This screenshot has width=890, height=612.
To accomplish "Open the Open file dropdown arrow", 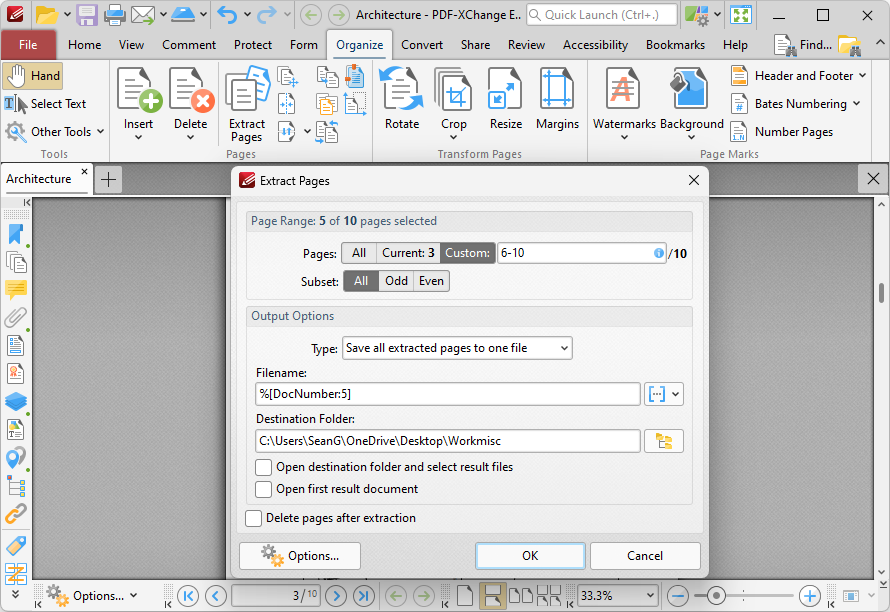I will [67, 15].
